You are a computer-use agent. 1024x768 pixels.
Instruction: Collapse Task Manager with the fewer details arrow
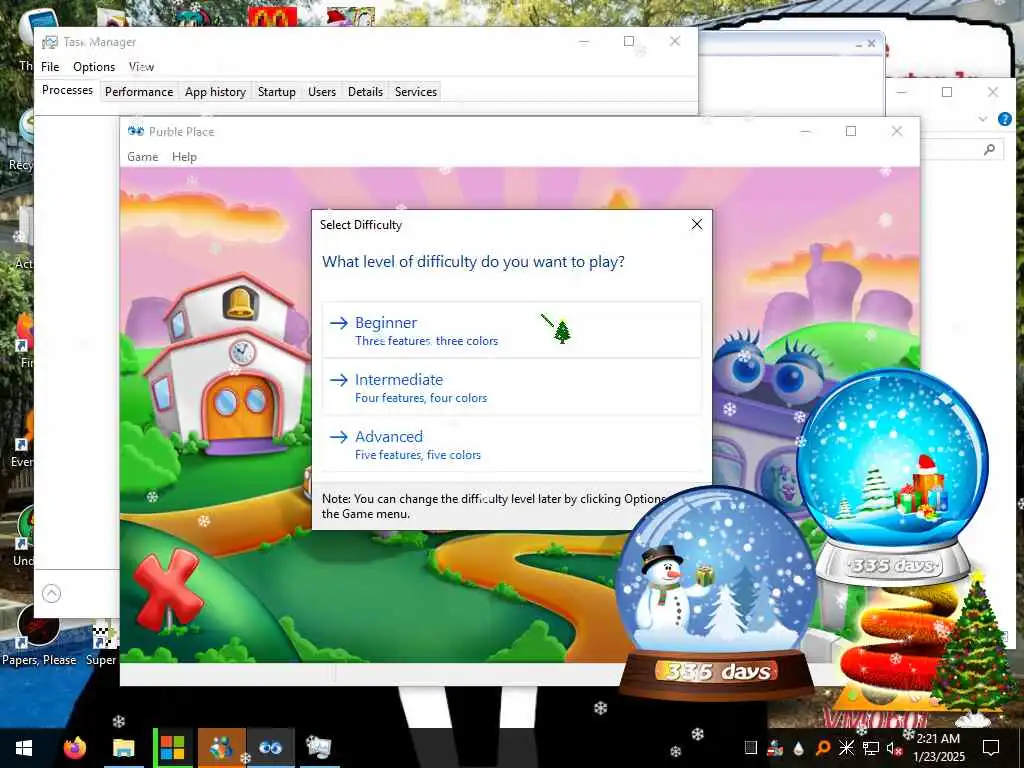point(52,593)
